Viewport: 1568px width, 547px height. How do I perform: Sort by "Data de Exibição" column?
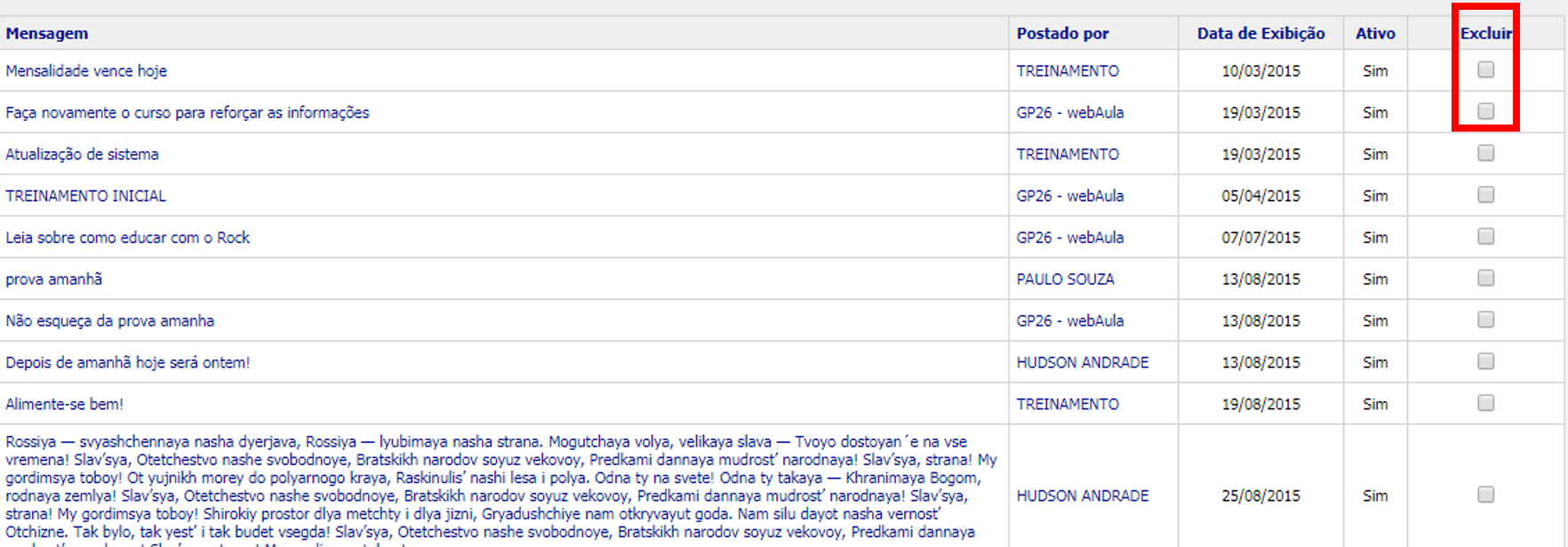click(x=1260, y=34)
